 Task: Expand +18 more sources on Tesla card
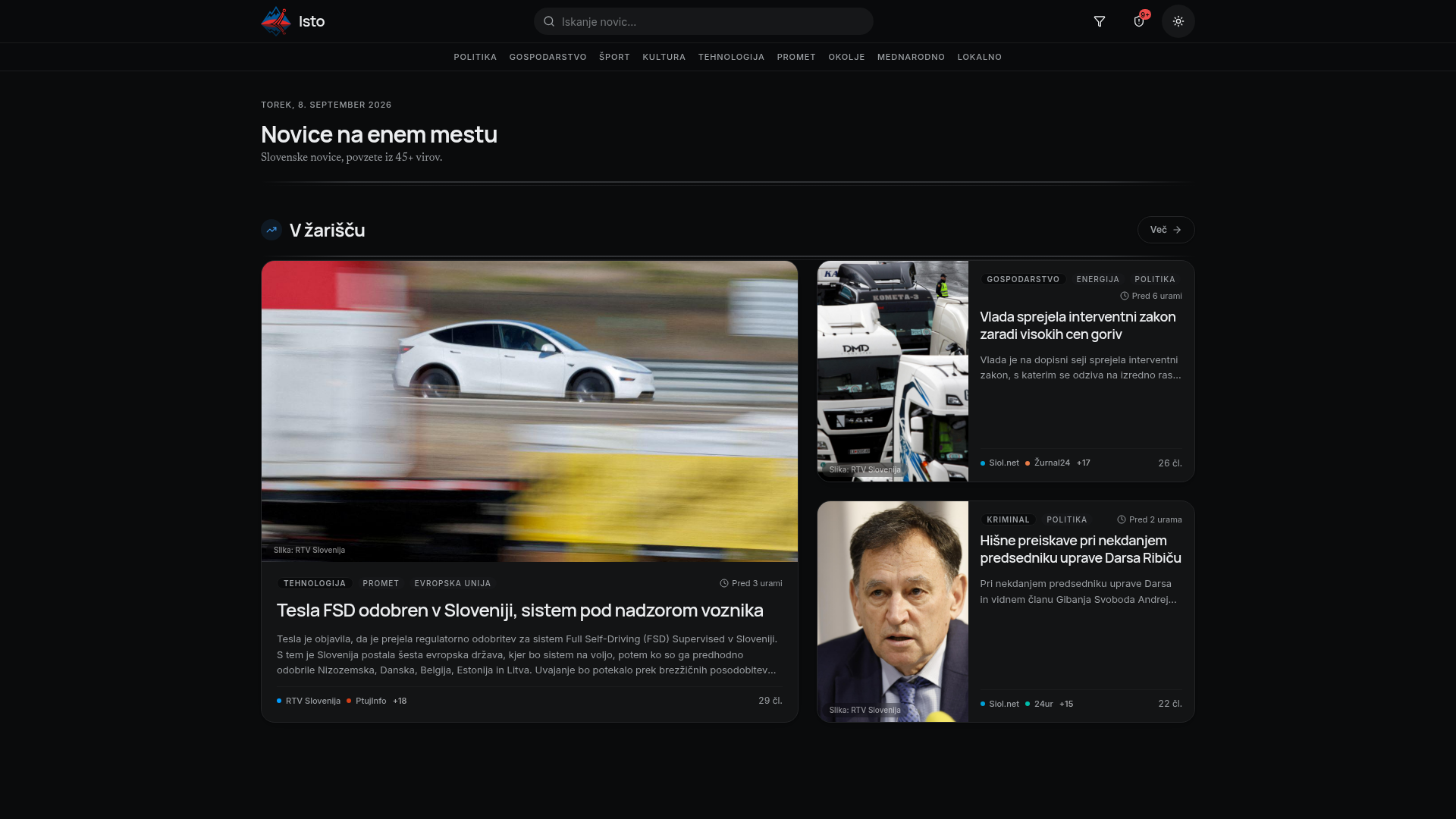pos(400,701)
